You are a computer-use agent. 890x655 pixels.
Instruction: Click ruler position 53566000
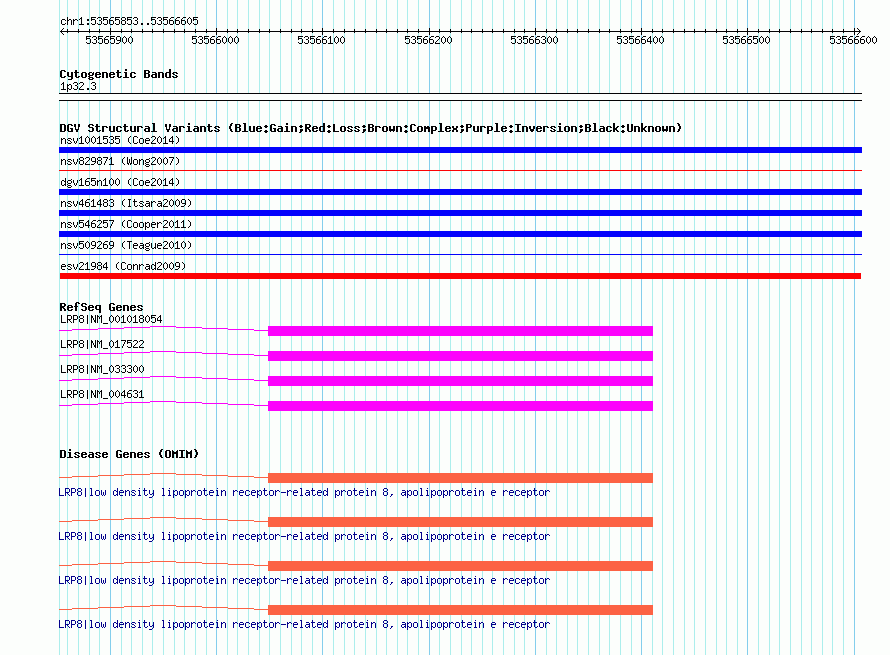tap(216, 40)
